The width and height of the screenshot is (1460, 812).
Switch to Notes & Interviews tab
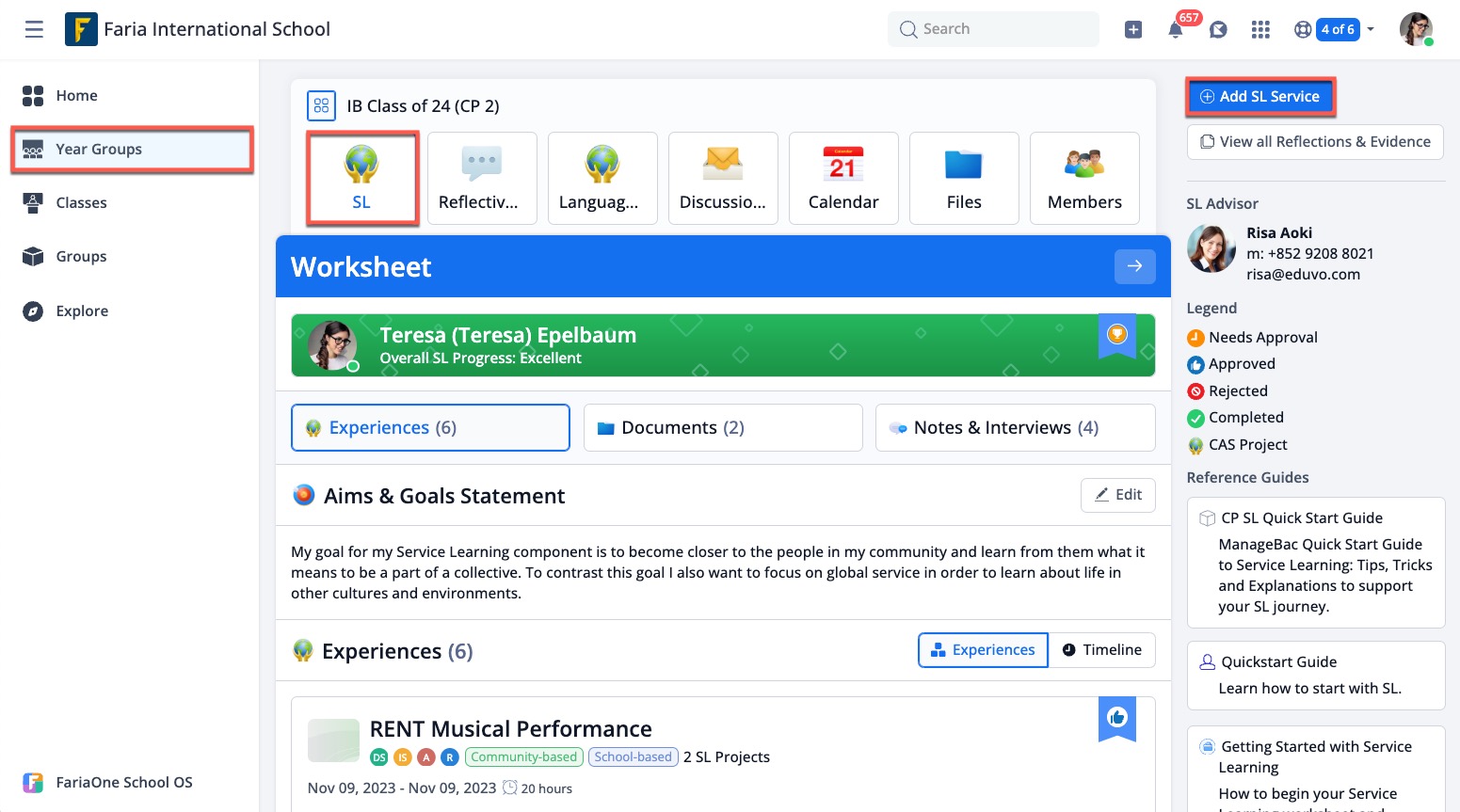tap(1015, 427)
